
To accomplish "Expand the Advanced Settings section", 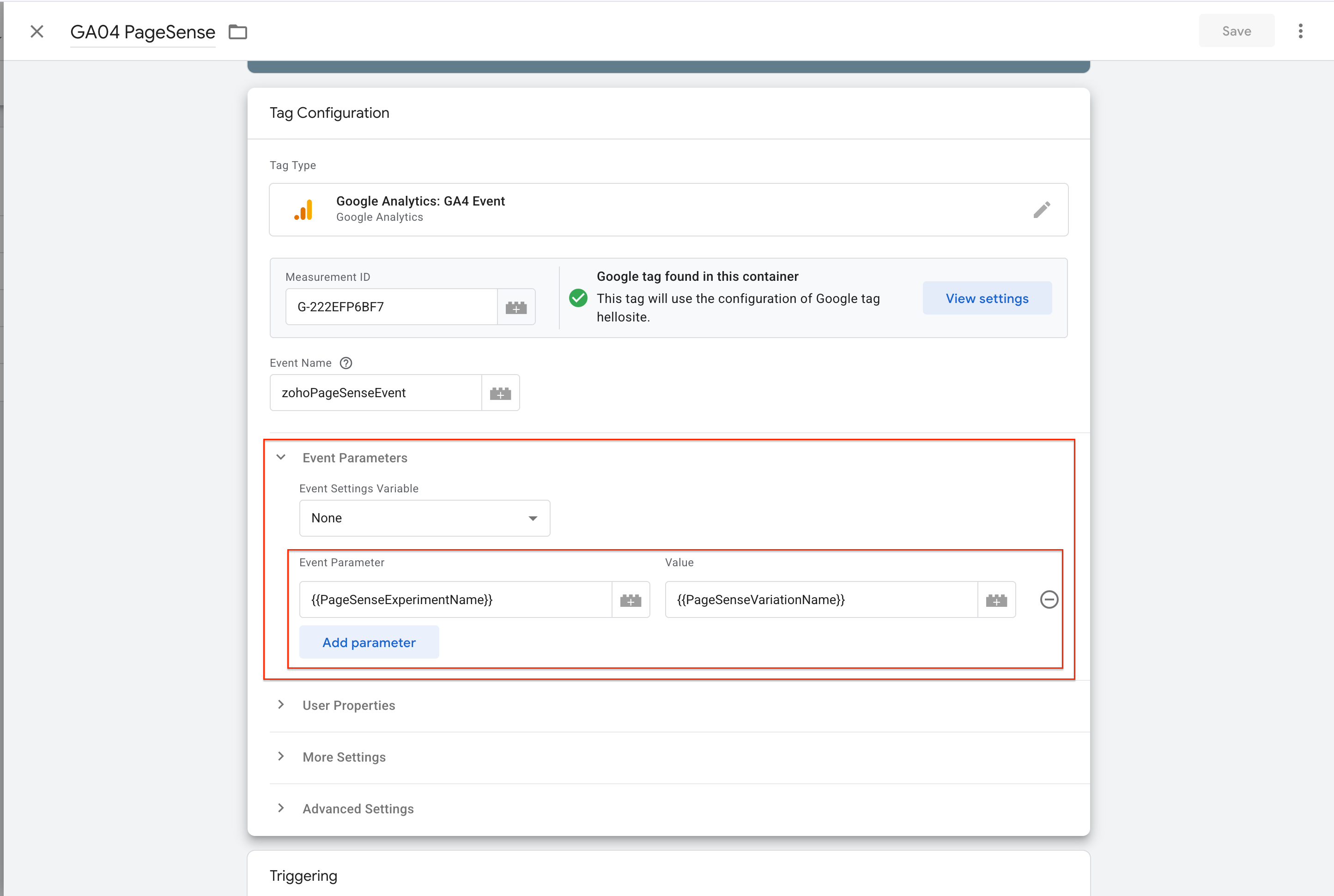I will (281, 808).
